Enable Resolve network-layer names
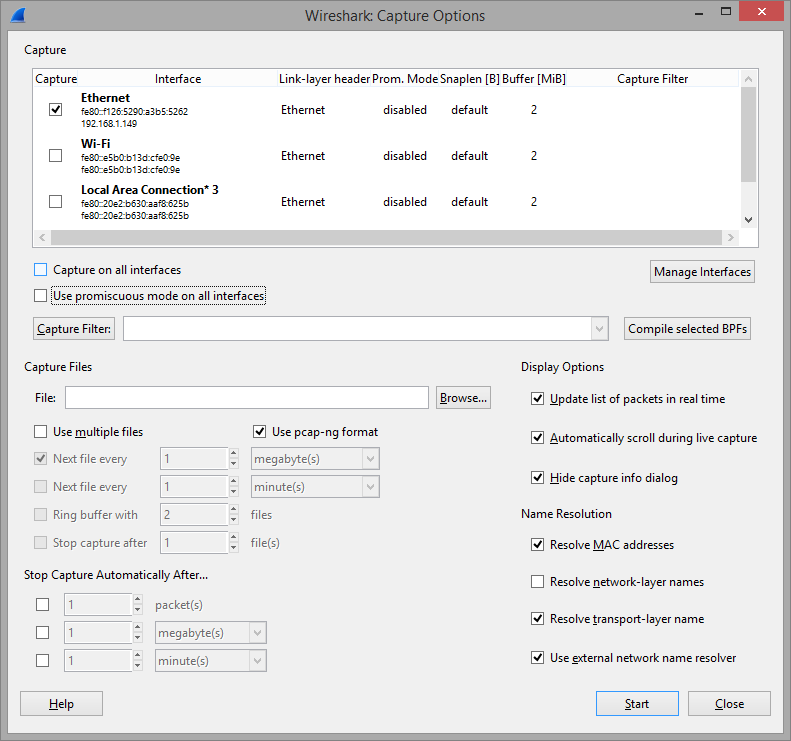Screen dimensions: 791x741 coord(537,582)
